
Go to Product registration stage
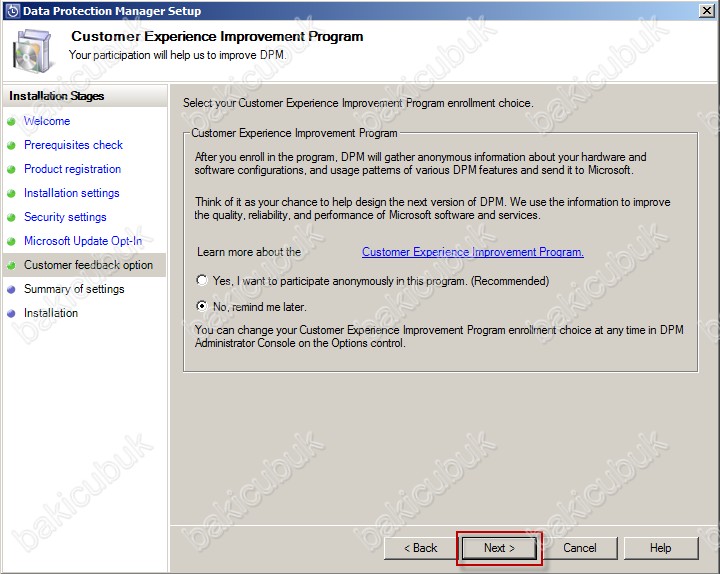pyautogui.click(x=73, y=169)
